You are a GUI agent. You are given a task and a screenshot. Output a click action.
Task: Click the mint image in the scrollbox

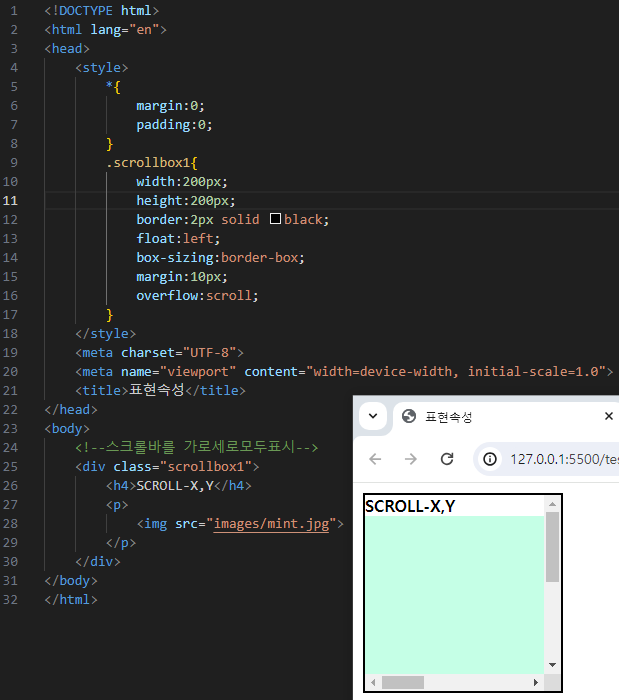[454, 595]
